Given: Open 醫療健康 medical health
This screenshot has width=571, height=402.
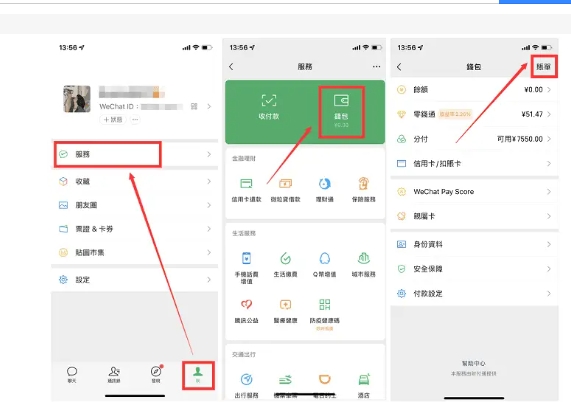Looking at the screenshot, I should 286,311.
